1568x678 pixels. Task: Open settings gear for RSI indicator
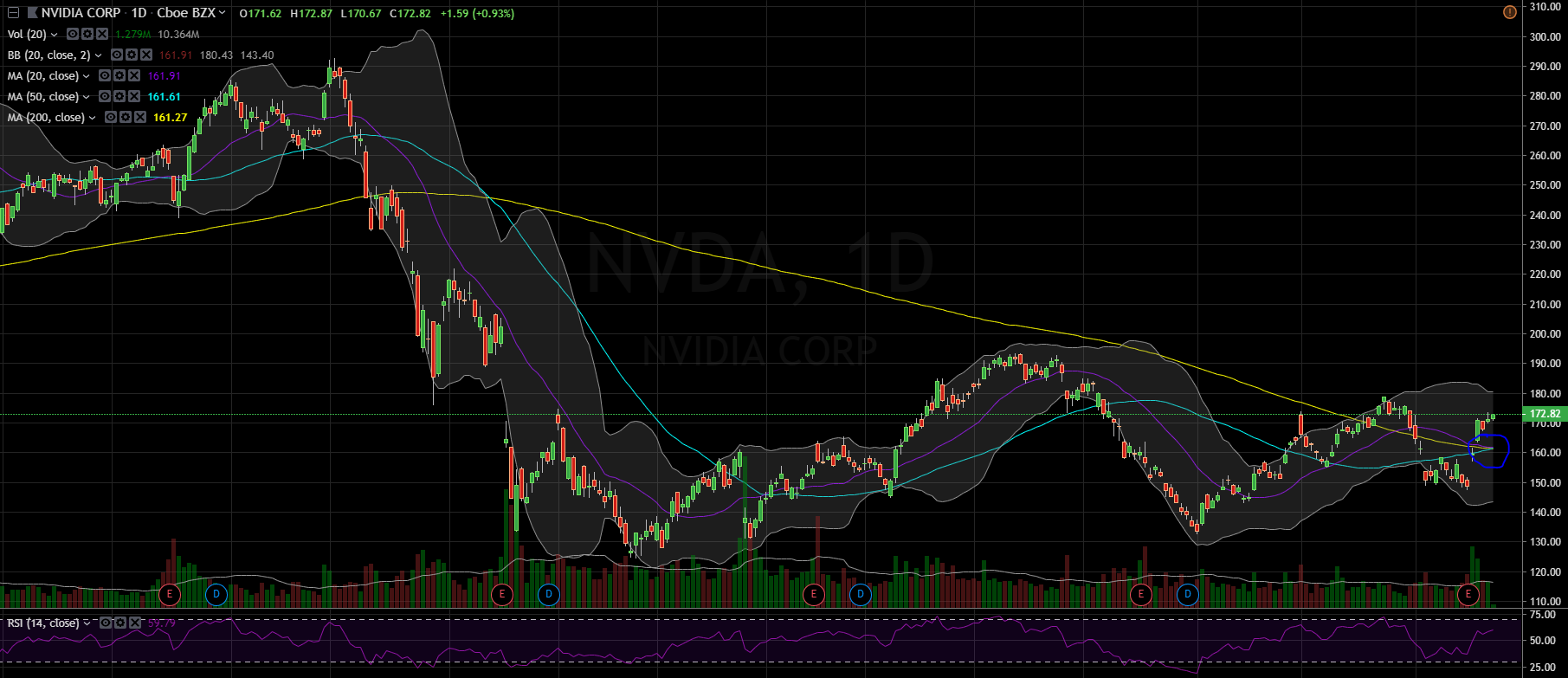pyautogui.click(x=119, y=623)
